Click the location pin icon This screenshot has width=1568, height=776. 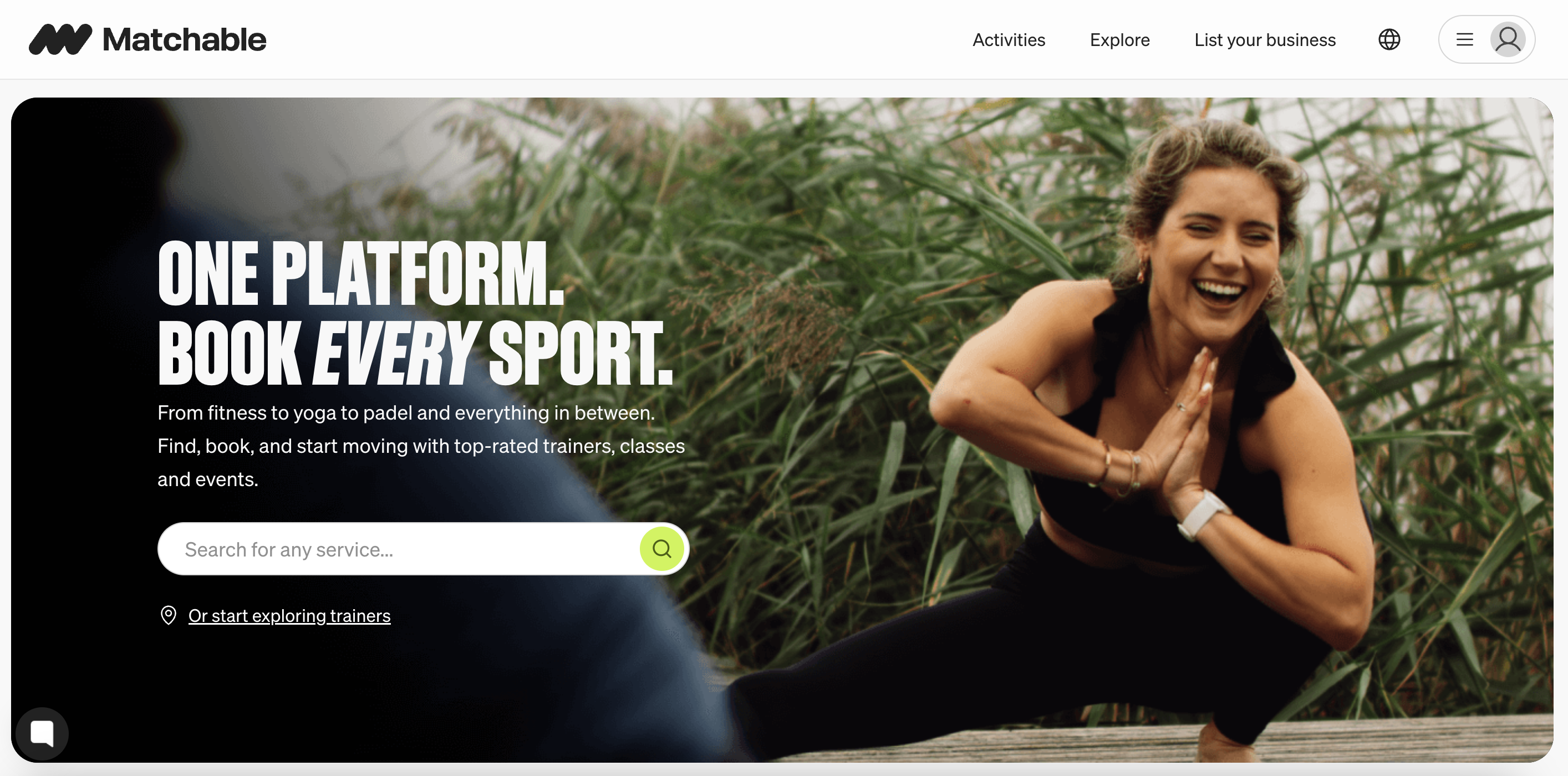(x=169, y=615)
